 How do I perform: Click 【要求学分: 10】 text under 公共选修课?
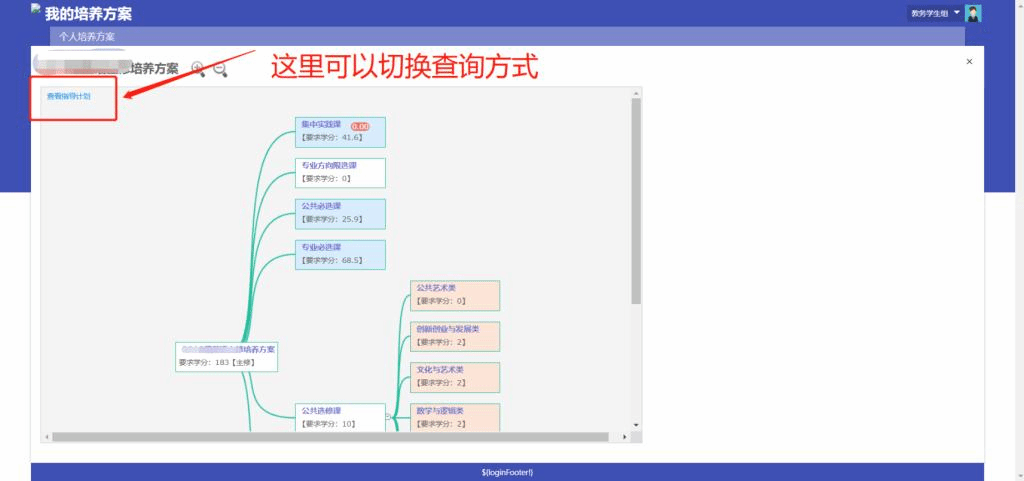click(328, 424)
